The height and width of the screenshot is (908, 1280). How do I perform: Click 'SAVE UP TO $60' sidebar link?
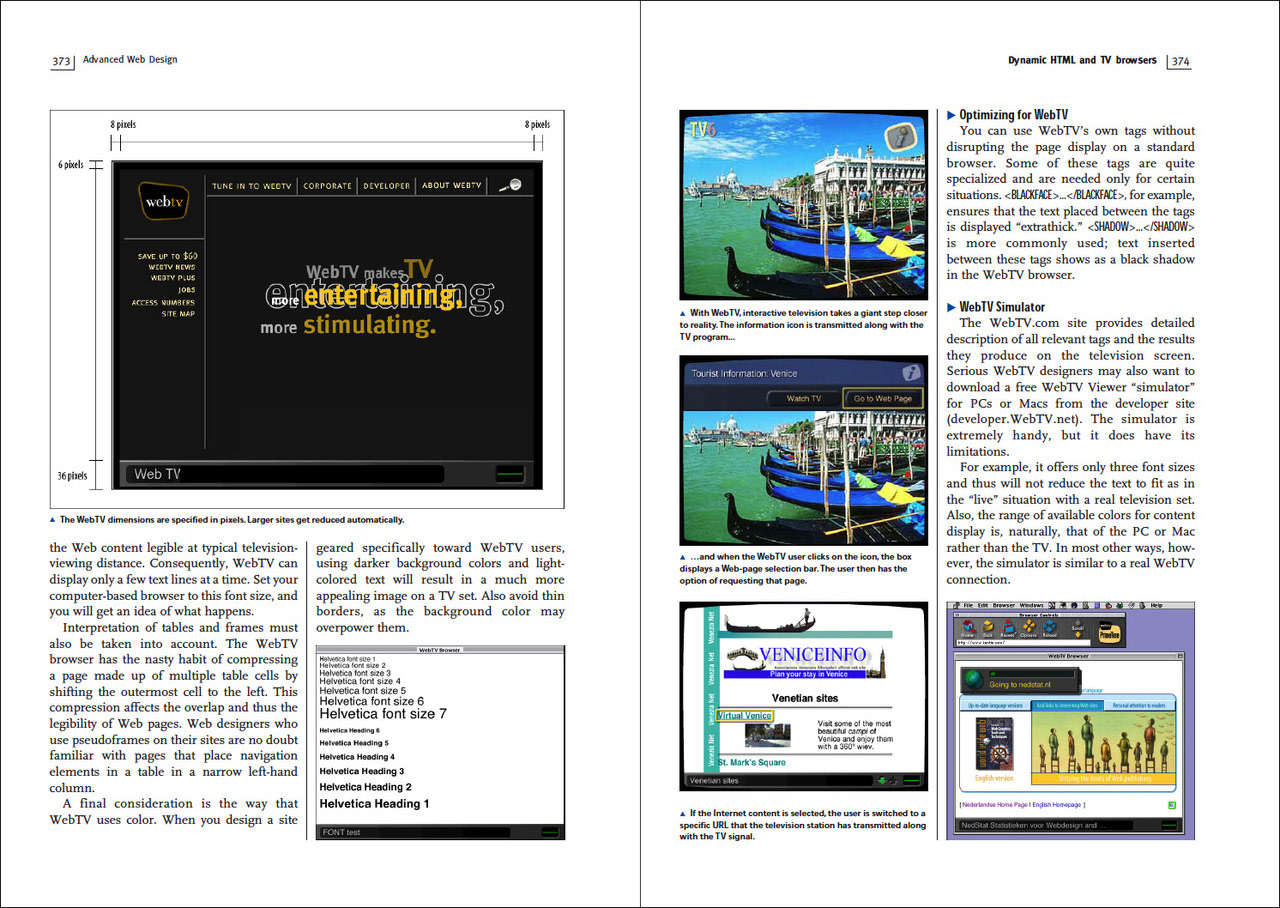point(168,257)
